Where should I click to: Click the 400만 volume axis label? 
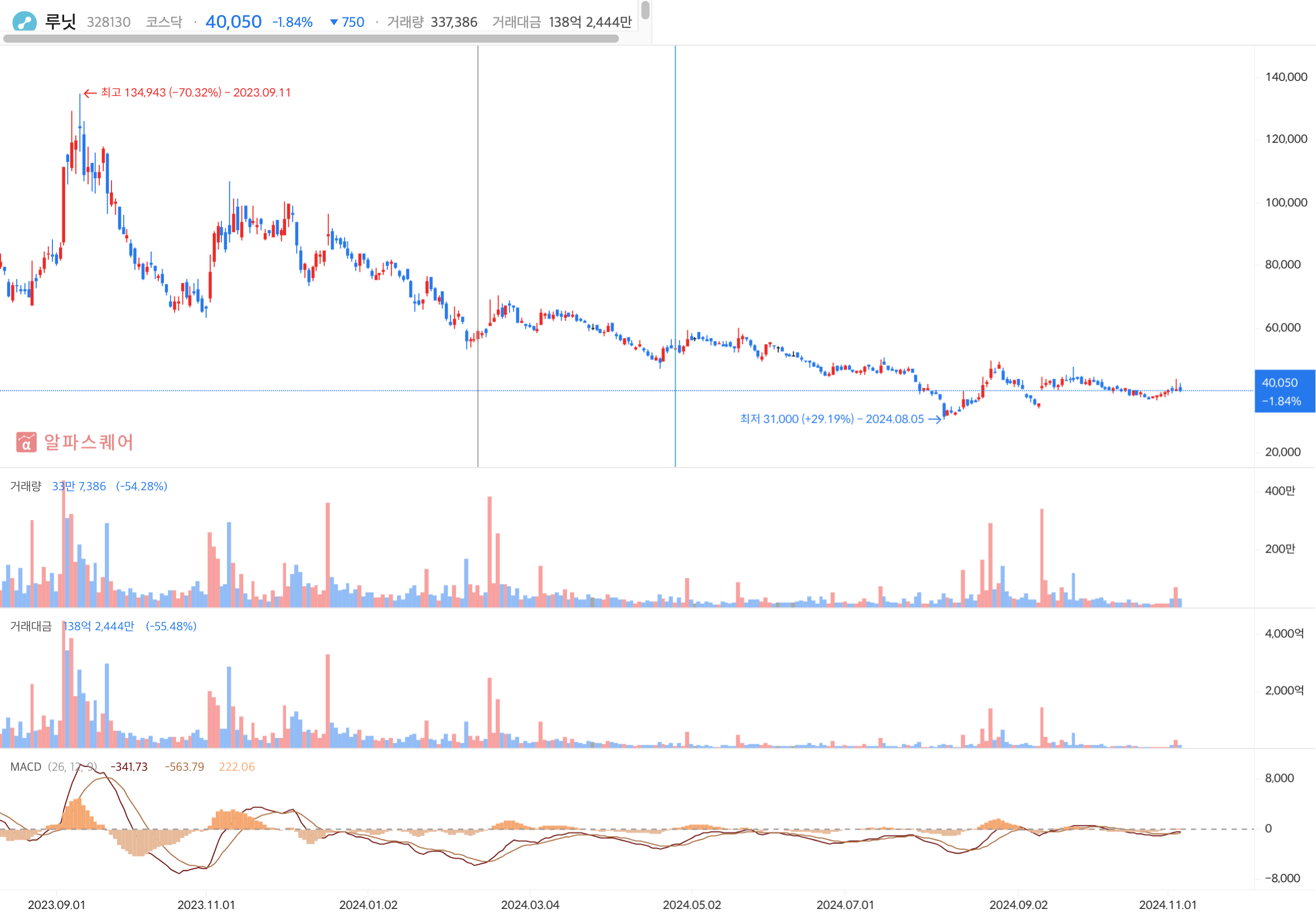pos(1280,491)
